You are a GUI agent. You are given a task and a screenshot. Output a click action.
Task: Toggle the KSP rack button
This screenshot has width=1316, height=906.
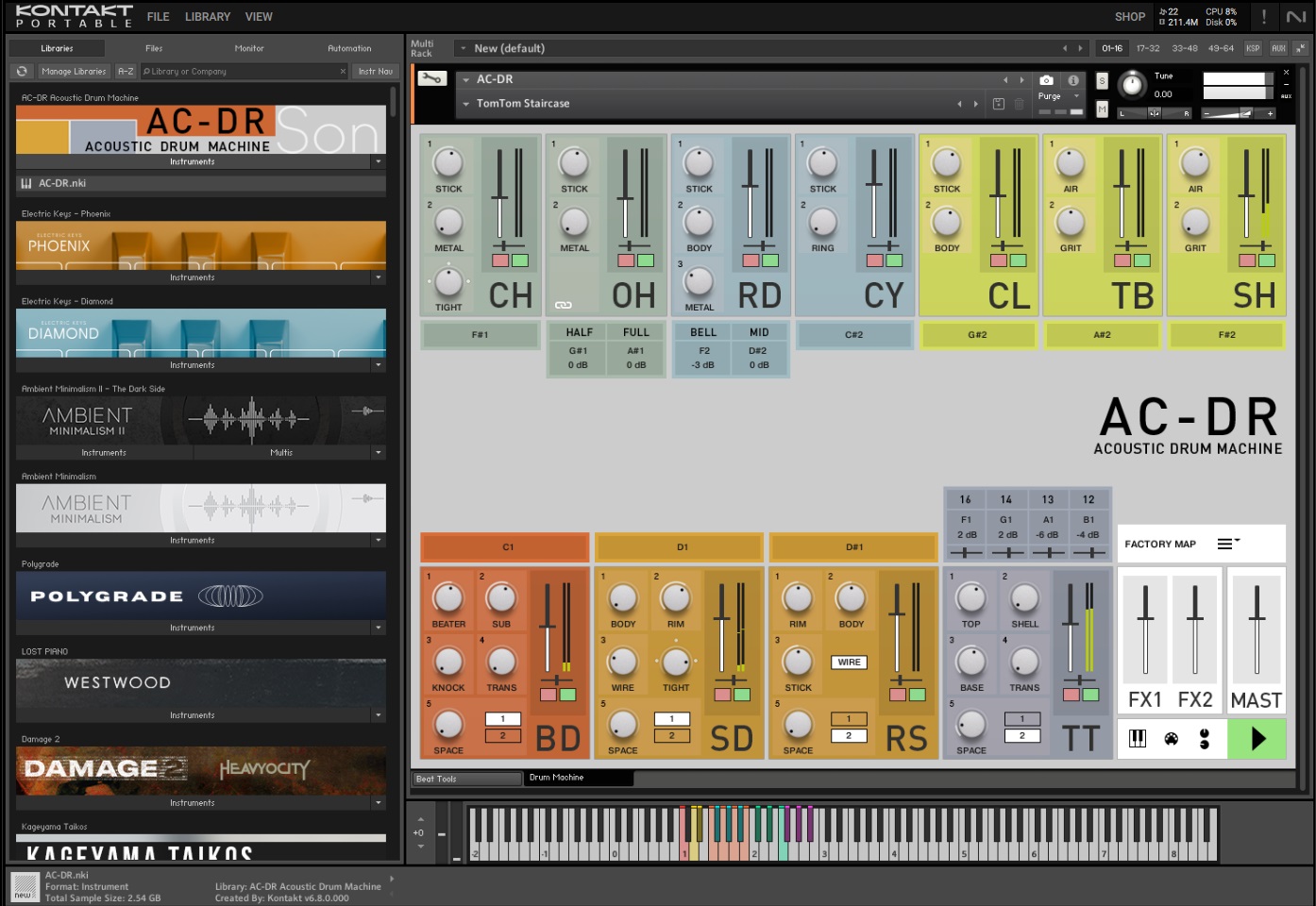point(1253,48)
